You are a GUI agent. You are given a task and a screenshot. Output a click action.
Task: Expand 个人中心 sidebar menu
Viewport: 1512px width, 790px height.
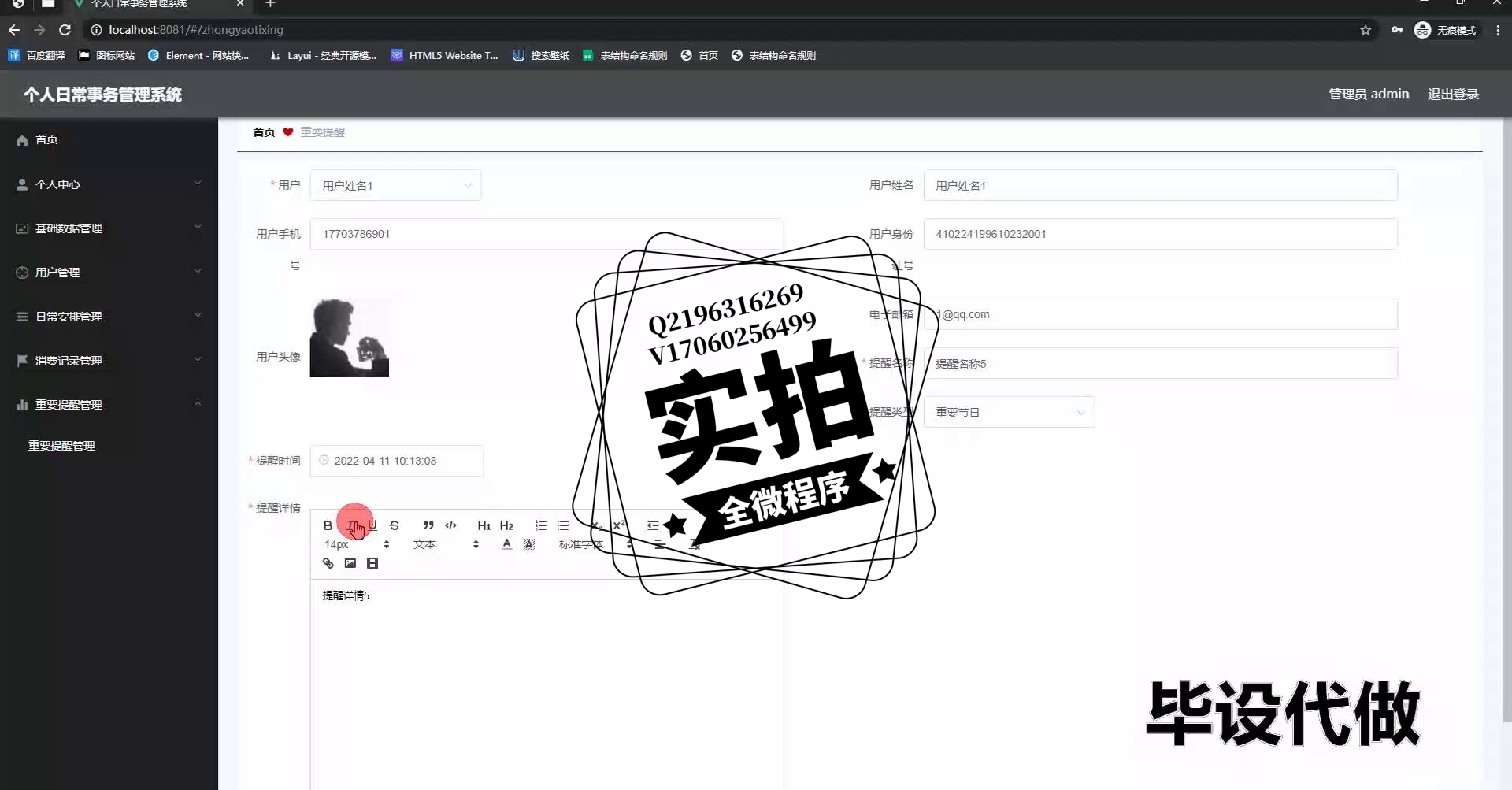(x=109, y=184)
